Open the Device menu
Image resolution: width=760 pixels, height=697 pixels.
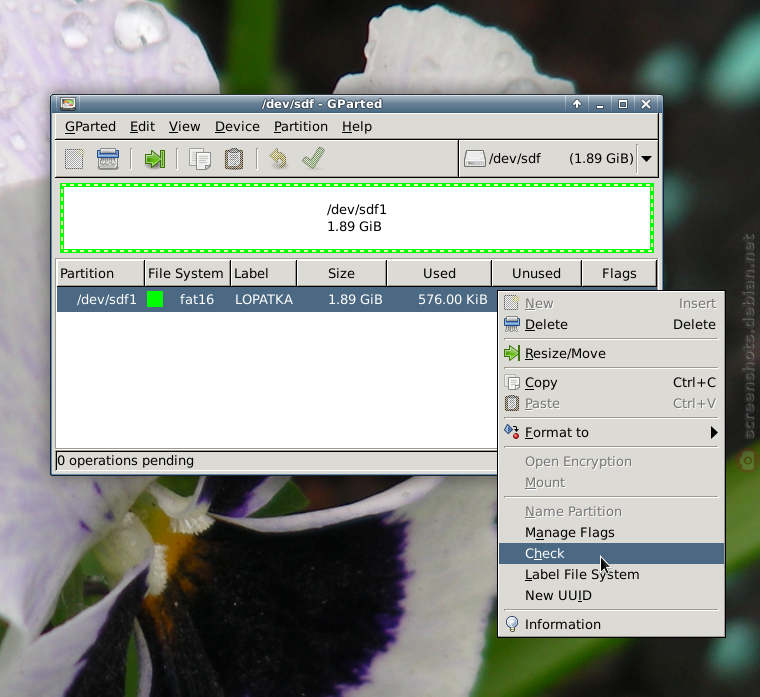coord(237,127)
